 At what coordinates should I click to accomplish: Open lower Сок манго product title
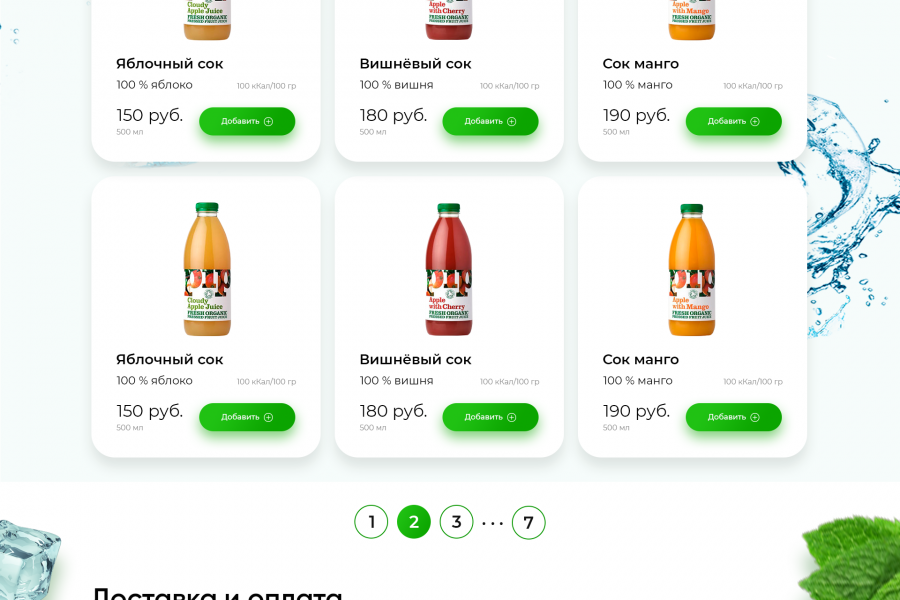(x=640, y=360)
